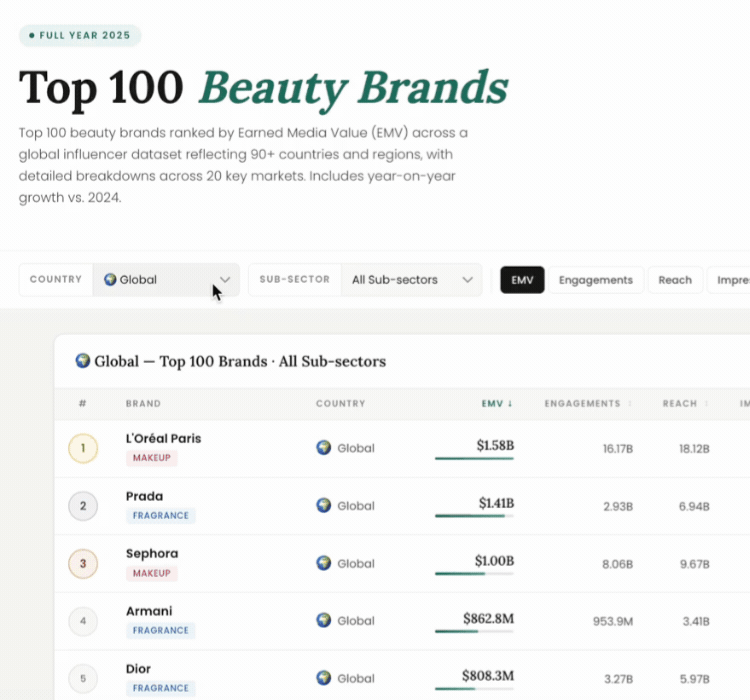Click the globe icon in table title

click(83, 361)
